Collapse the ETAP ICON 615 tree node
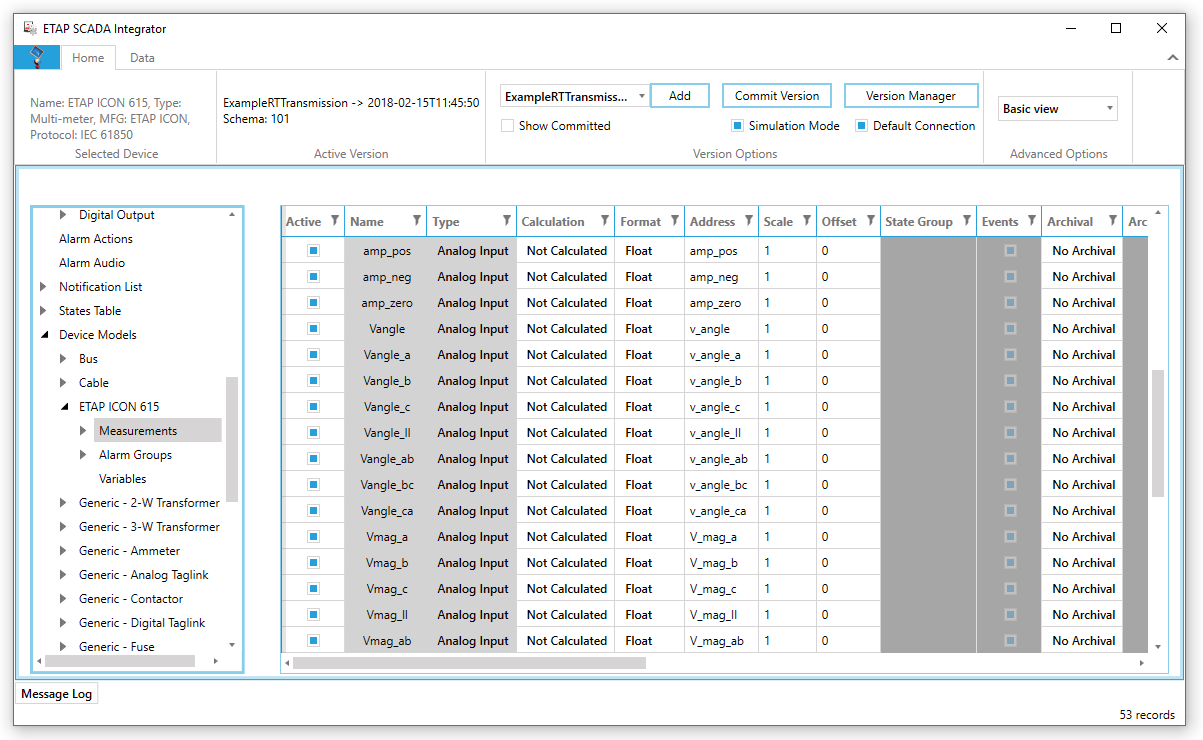Screen dimensions: 1203x740 63,406
